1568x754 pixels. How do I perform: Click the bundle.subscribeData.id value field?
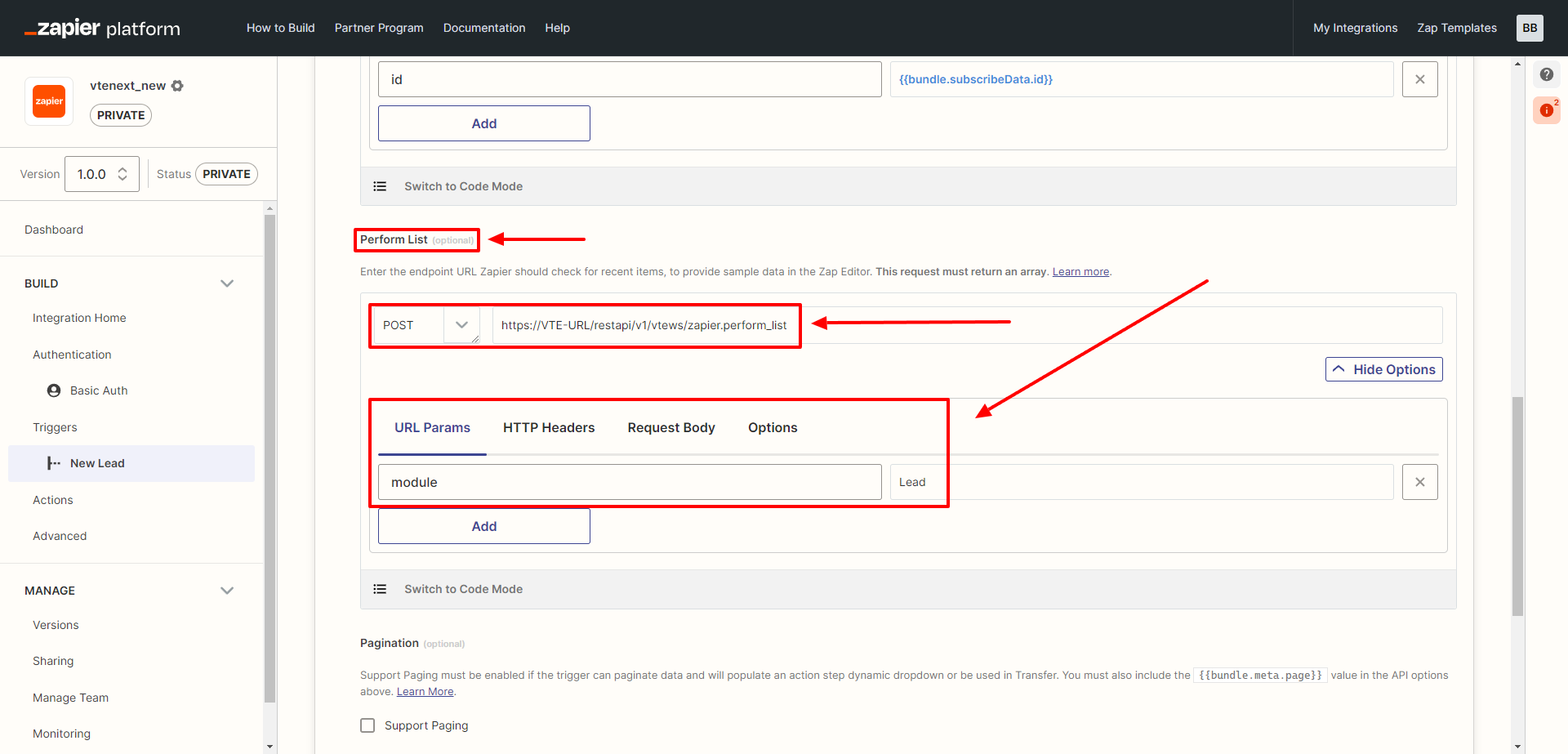[1142, 79]
